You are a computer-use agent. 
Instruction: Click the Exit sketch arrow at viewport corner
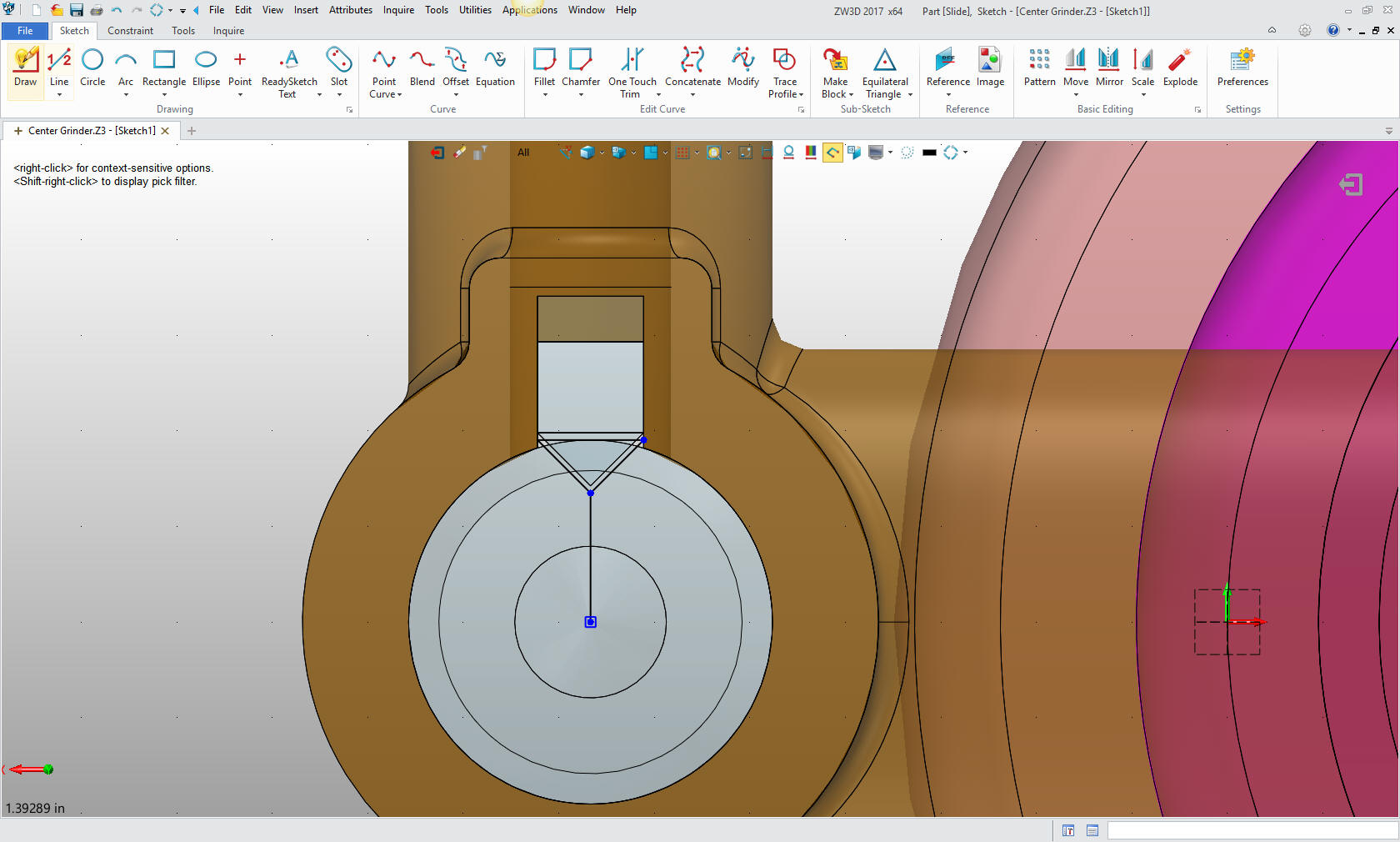click(1351, 184)
